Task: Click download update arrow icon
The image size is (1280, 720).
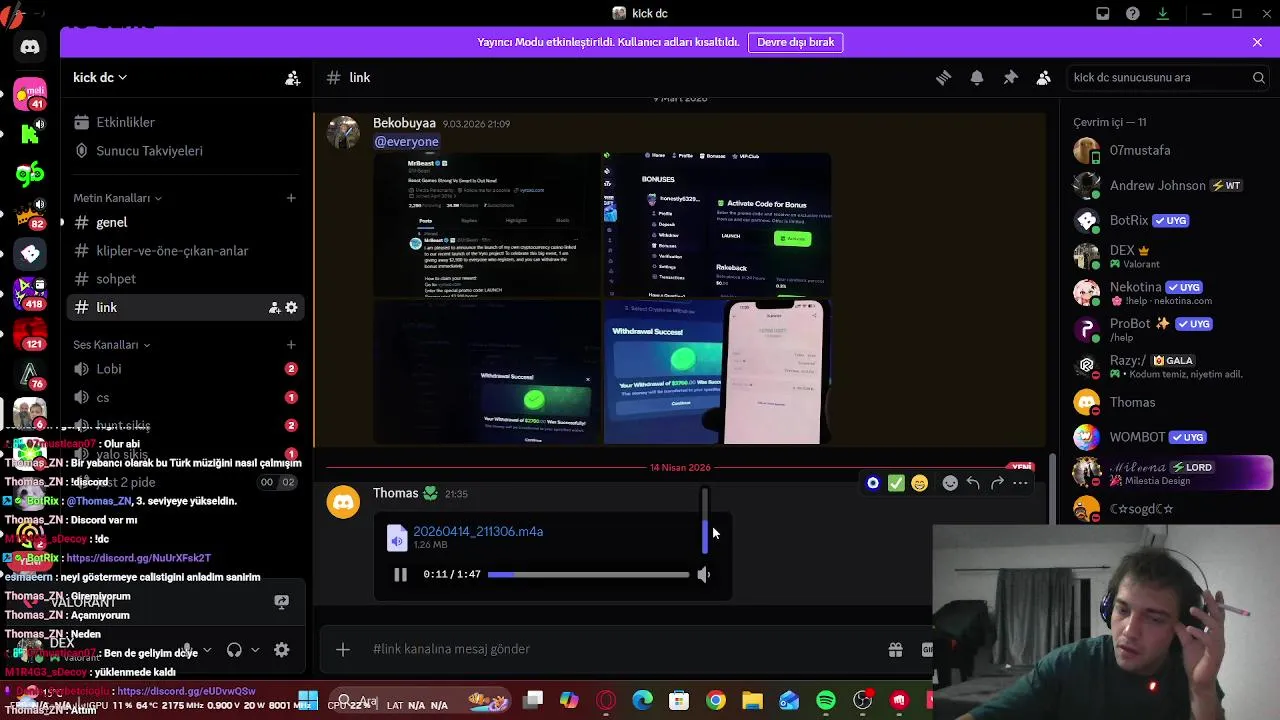Action: click(x=1163, y=14)
